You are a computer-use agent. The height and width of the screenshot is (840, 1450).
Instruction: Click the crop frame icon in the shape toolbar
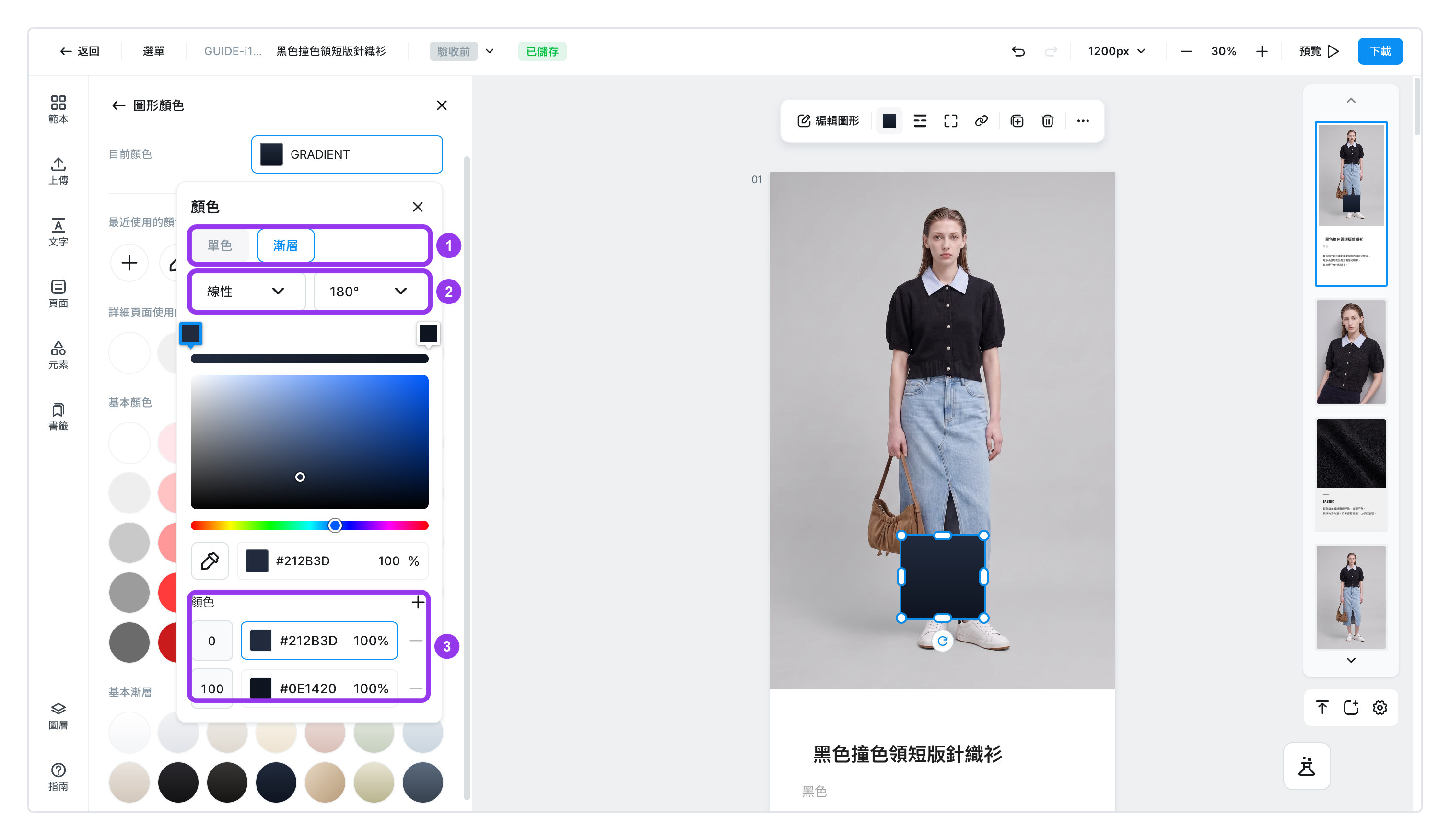pos(950,121)
